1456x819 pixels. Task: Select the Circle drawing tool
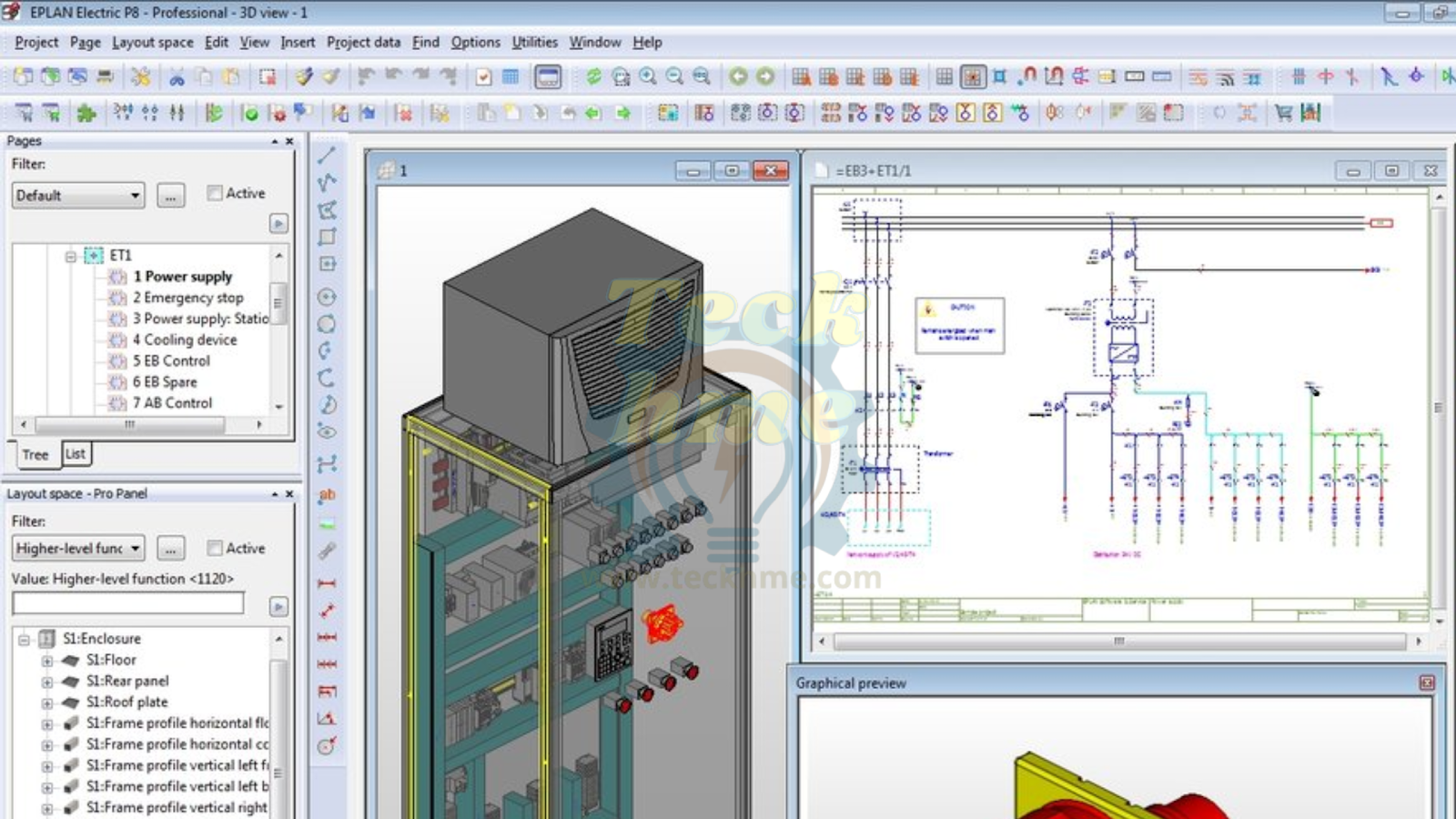pyautogui.click(x=327, y=297)
